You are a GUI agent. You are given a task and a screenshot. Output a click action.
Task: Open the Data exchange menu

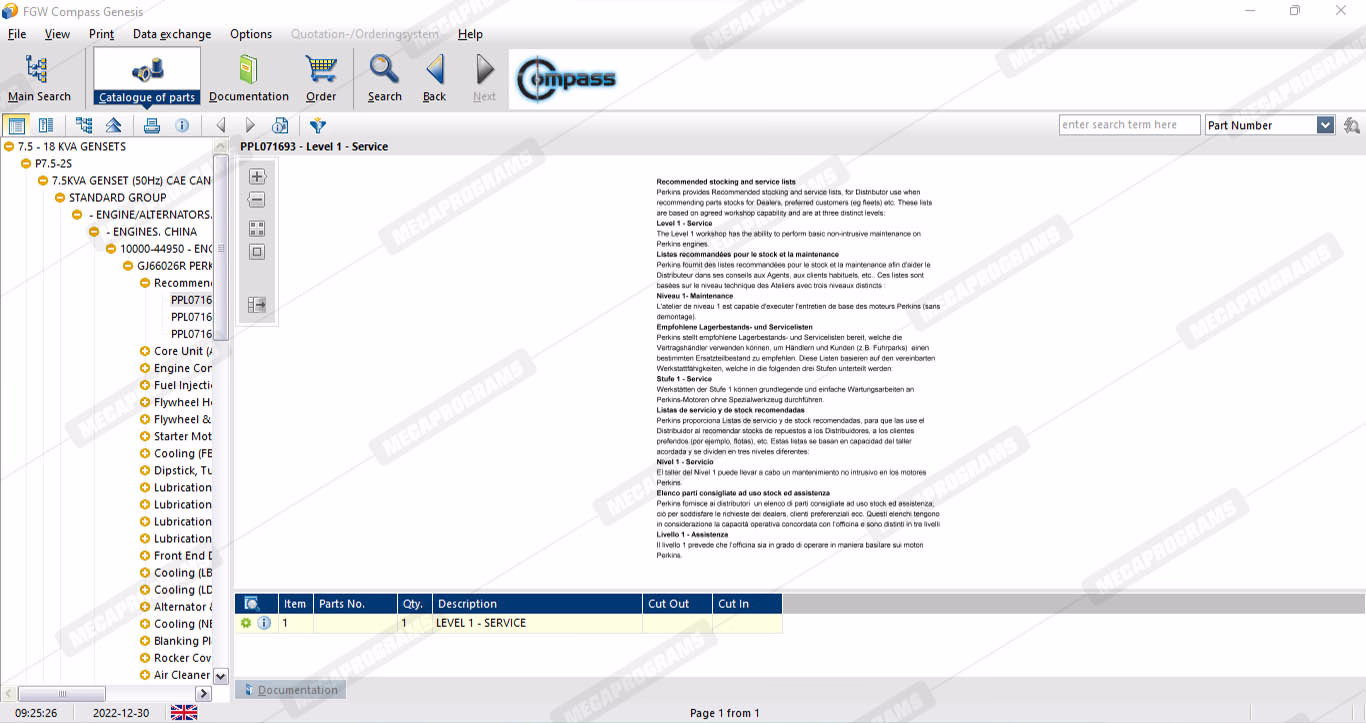tap(172, 34)
